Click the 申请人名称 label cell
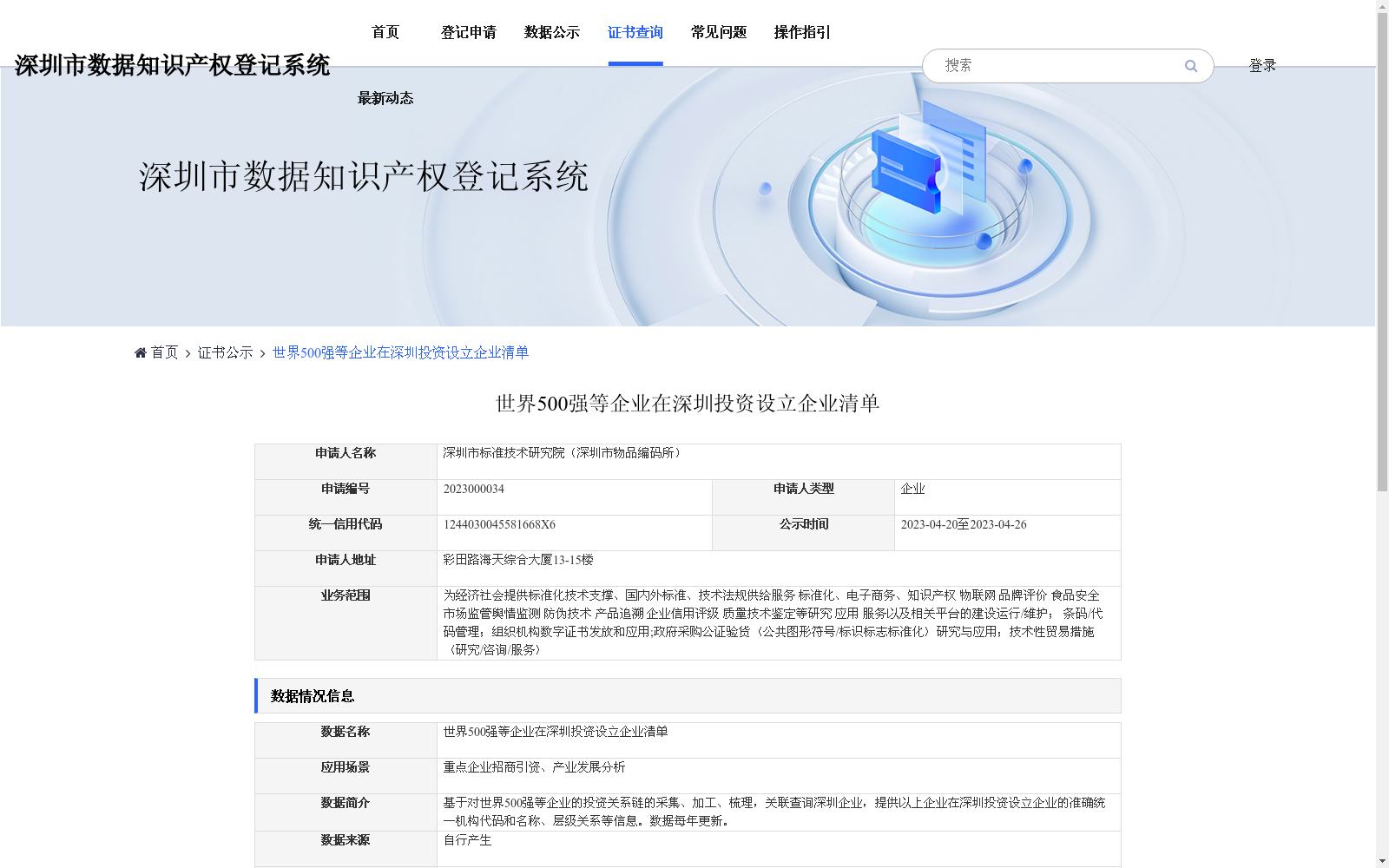The width and height of the screenshot is (1389, 868). tap(346, 462)
